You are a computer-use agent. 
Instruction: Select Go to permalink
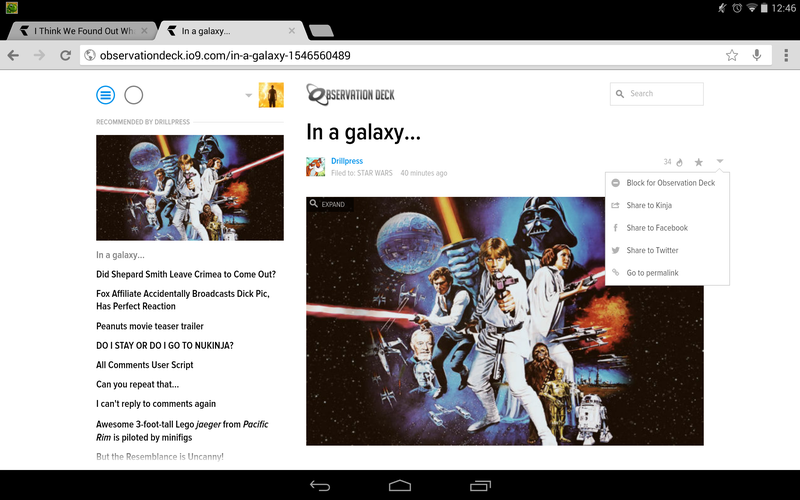point(667,272)
